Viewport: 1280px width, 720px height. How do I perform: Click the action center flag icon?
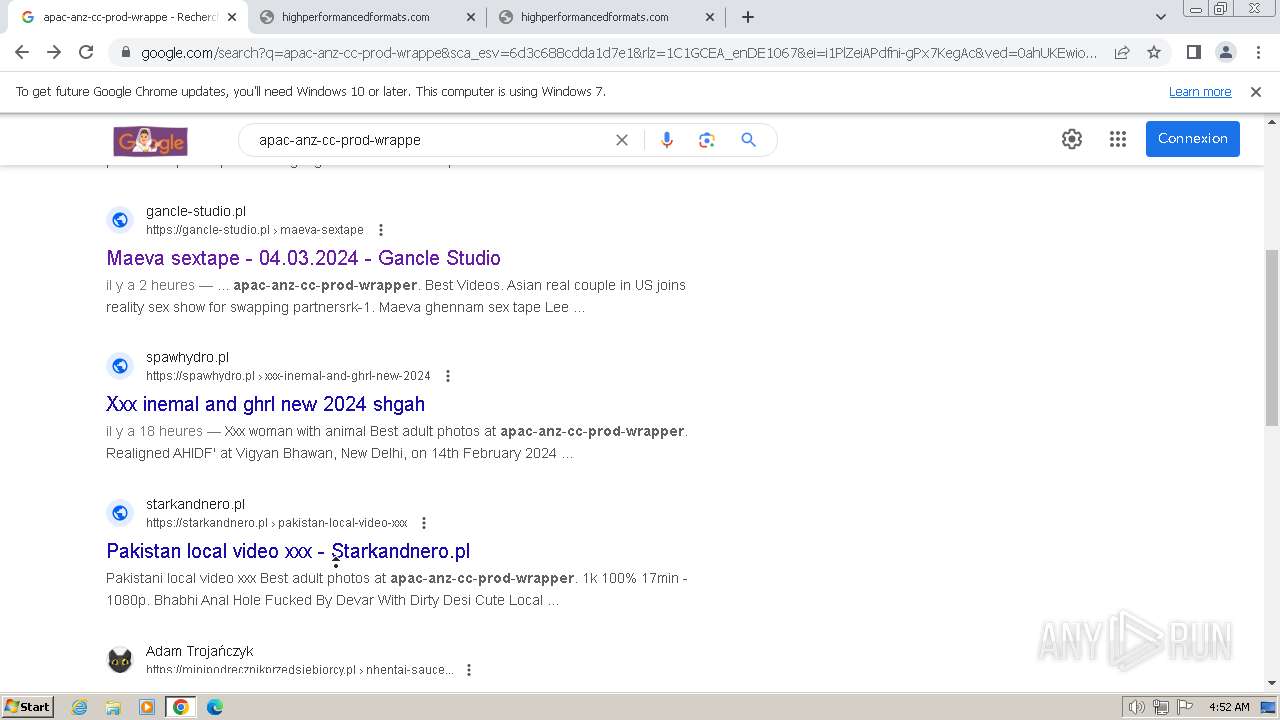click(1185, 707)
